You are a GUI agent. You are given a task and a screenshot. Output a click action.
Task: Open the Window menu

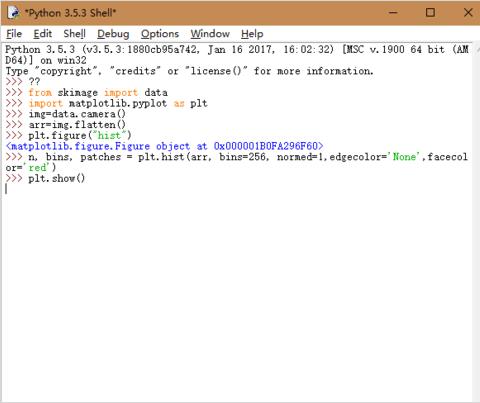(210, 34)
